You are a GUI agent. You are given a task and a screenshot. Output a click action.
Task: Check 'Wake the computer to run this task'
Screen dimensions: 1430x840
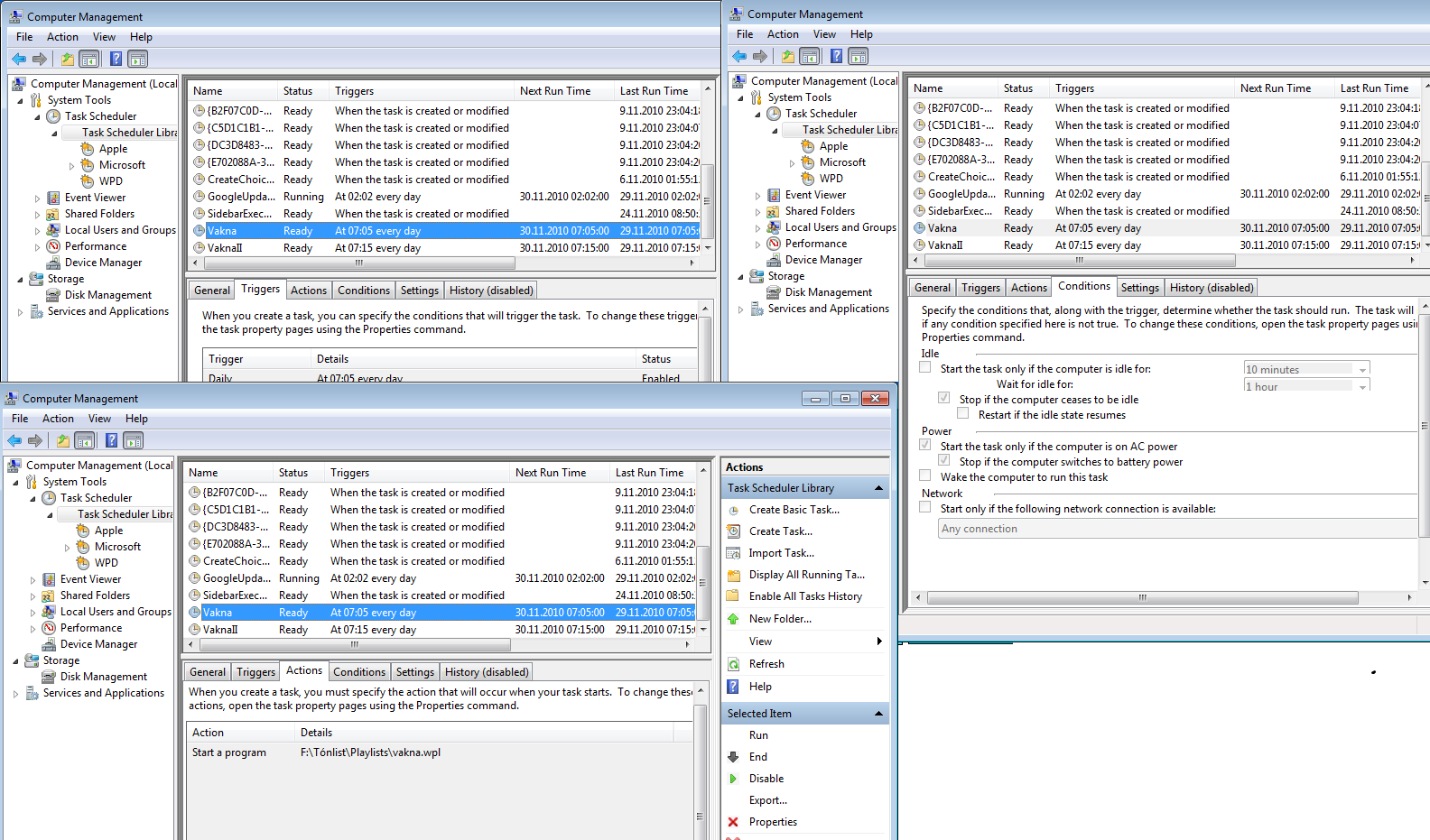(925, 476)
